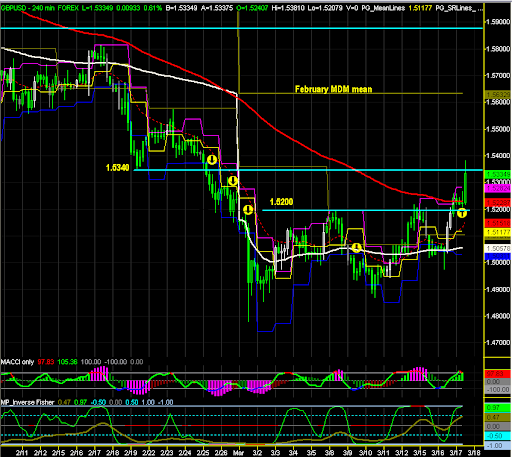Click the 'B=1.53349' bid value in the header
The image size is (512, 457).
click(x=181, y=8)
